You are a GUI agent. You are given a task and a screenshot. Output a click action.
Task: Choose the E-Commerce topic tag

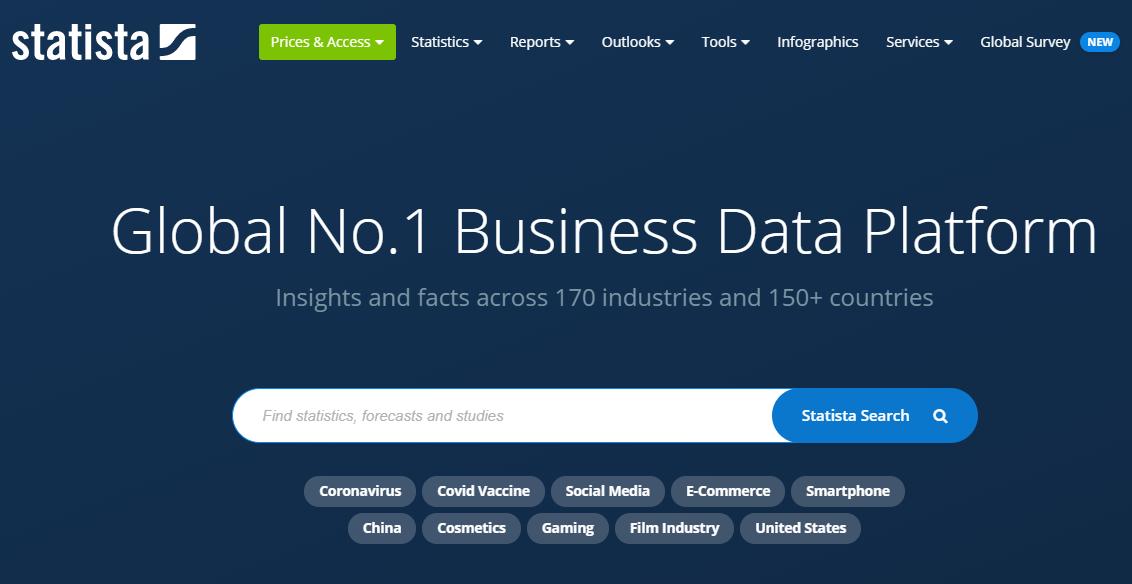coord(728,492)
